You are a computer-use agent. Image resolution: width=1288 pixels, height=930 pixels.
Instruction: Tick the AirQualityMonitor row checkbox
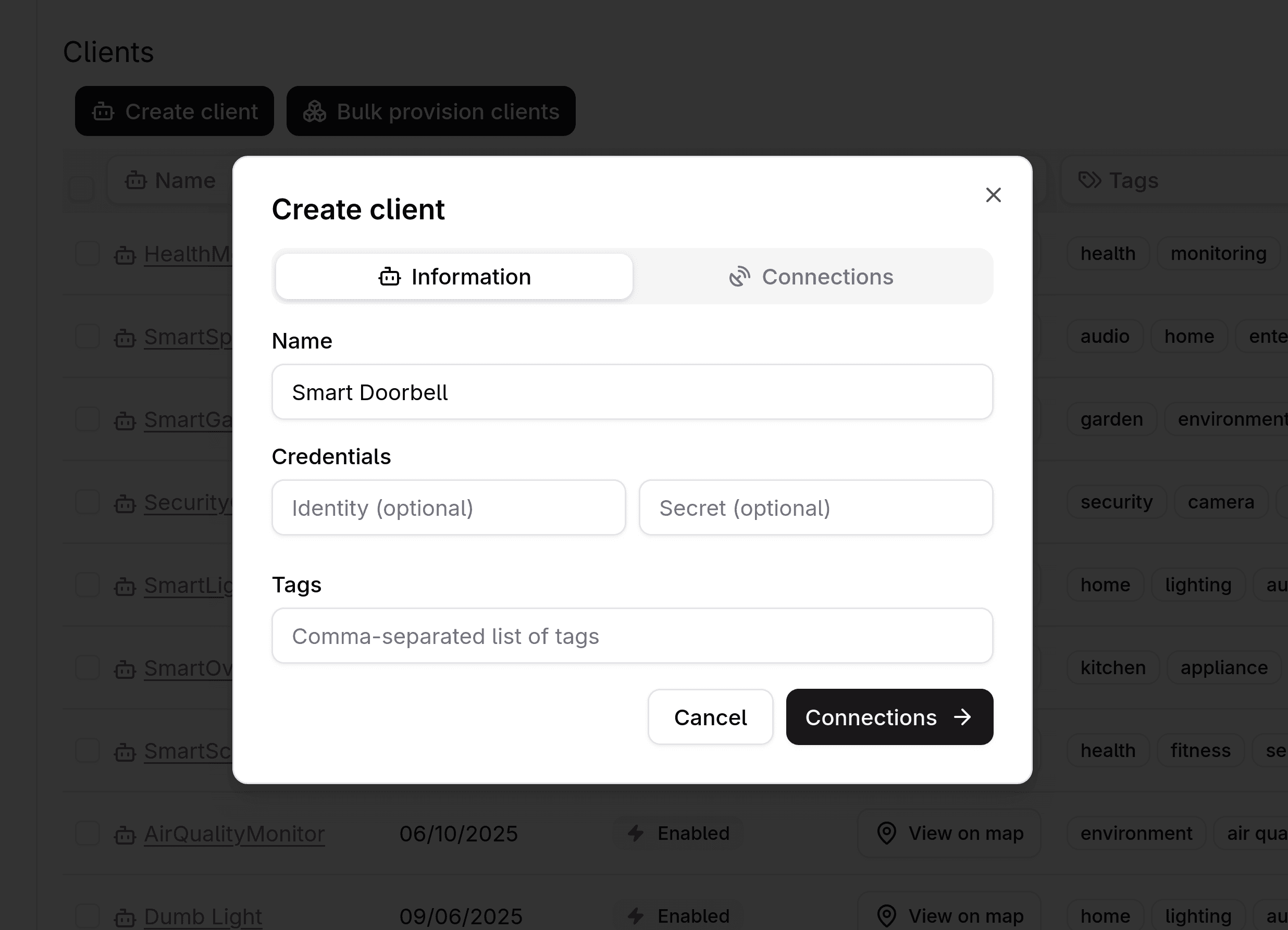click(88, 834)
